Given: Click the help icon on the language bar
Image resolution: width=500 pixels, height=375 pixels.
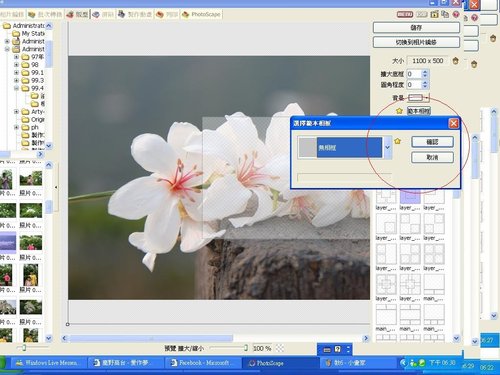Looking at the screenshot, I should (338, 349).
